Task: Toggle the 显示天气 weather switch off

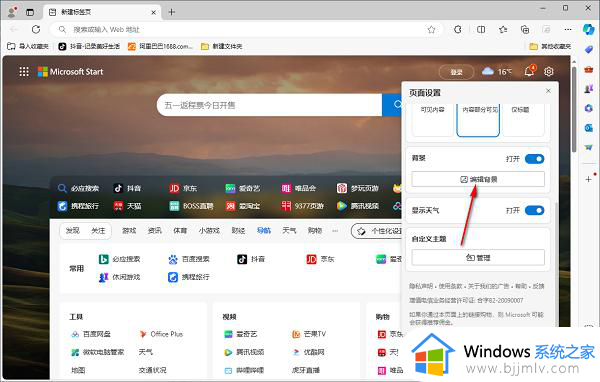Action: pyautogui.click(x=535, y=210)
